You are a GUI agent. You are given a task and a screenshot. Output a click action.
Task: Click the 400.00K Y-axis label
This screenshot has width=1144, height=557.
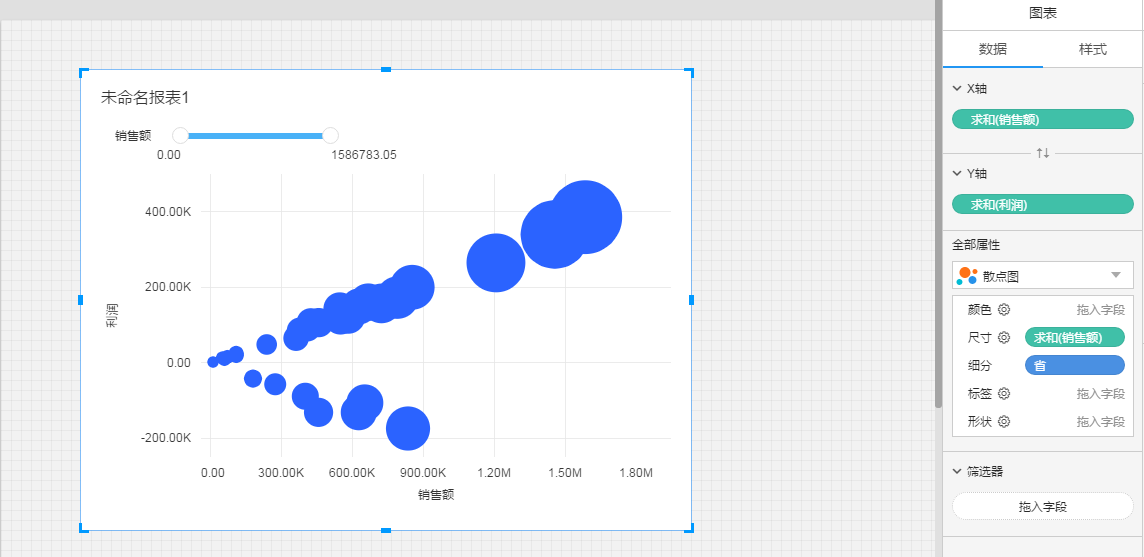(x=169, y=212)
